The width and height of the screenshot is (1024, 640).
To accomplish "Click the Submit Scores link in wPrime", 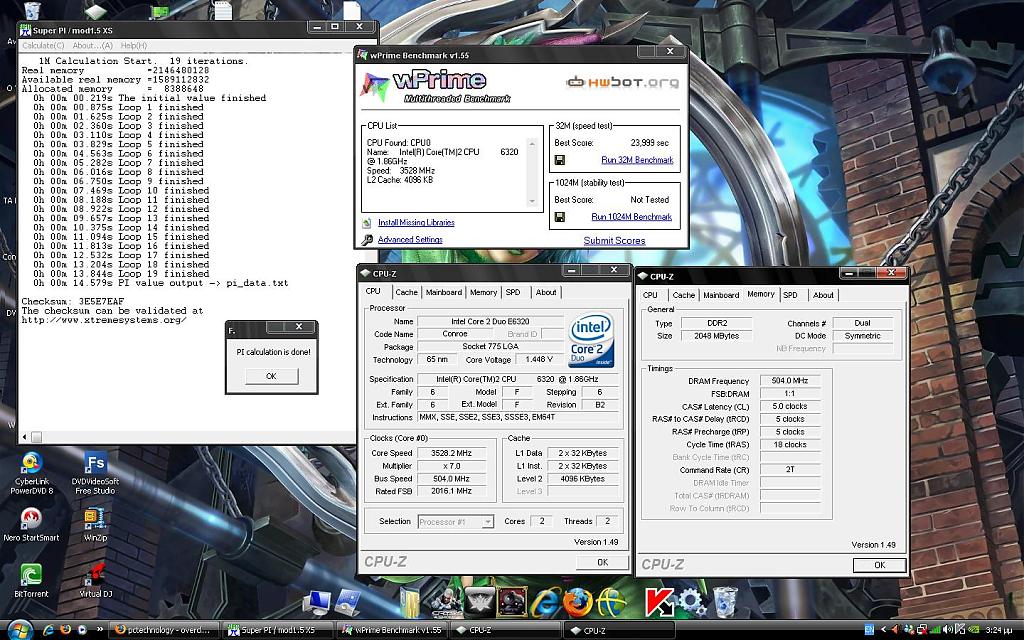I will point(615,240).
